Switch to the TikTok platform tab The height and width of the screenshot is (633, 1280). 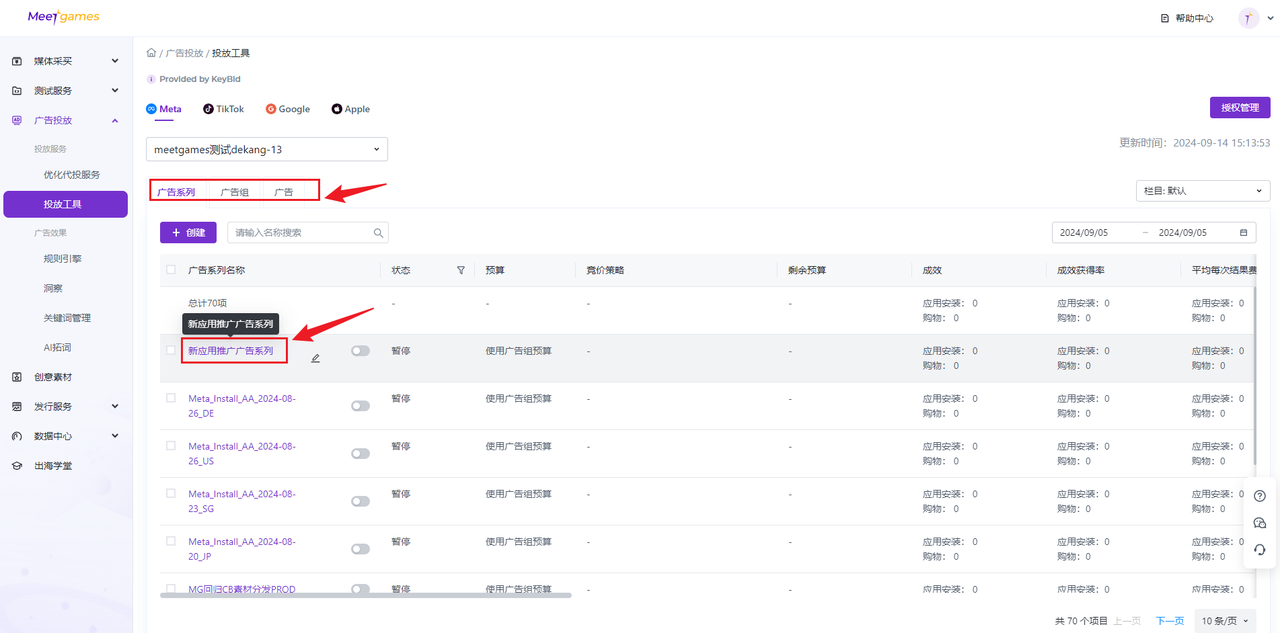click(x=223, y=109)
